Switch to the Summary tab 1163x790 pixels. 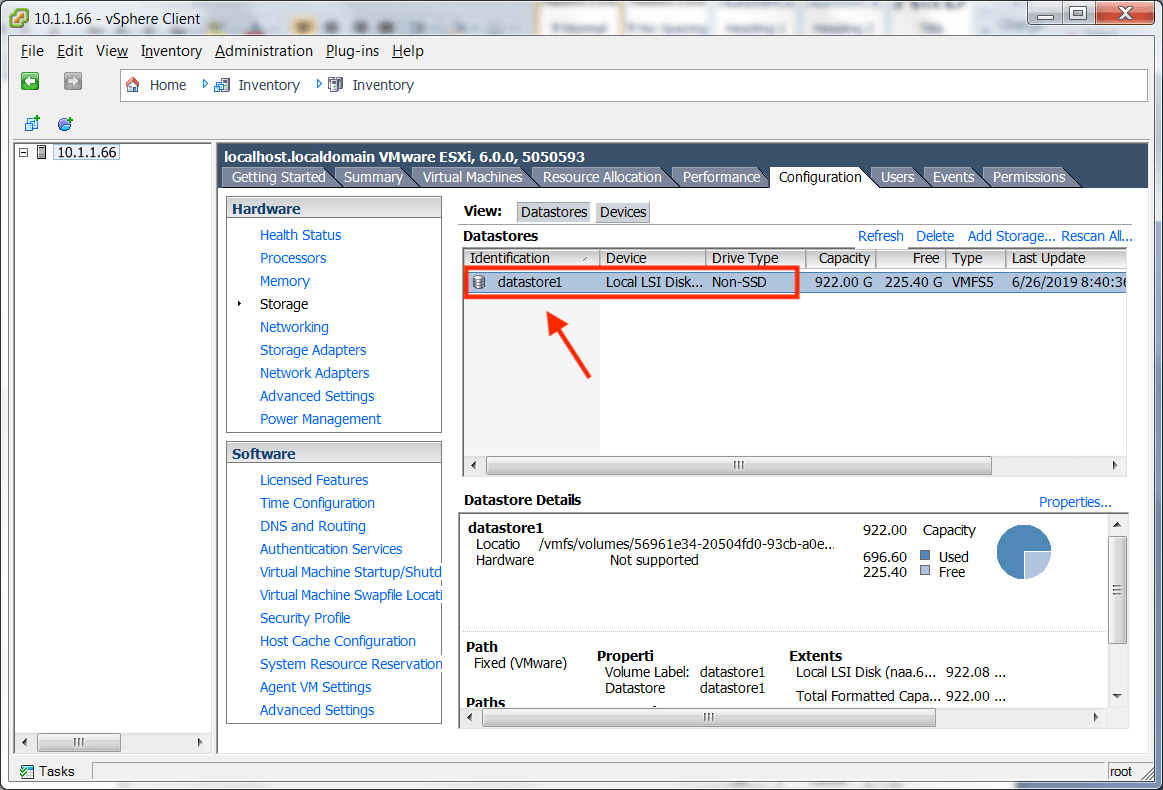tap(373, 177)
